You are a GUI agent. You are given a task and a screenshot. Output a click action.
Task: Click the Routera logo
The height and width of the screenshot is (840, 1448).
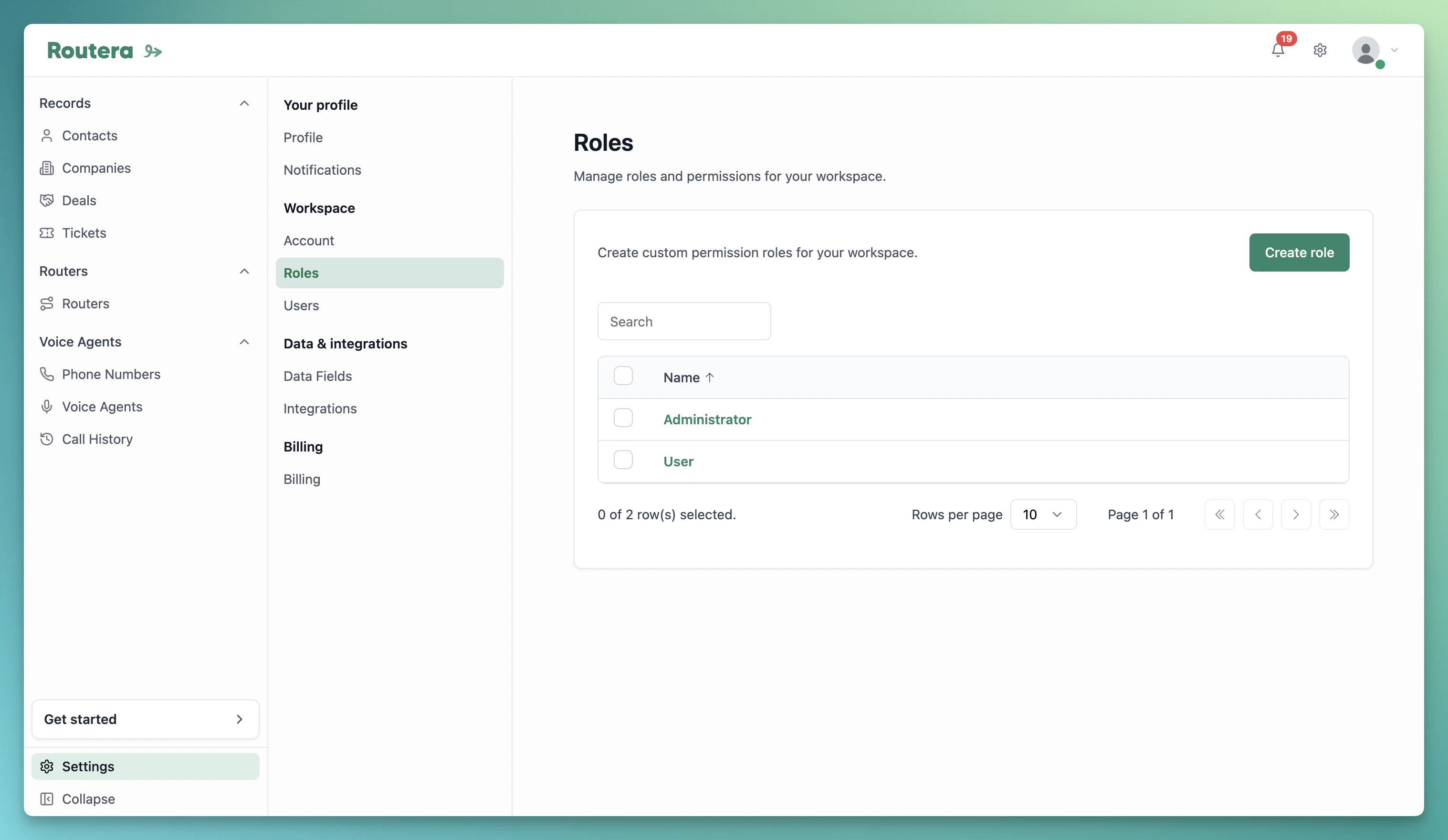(x=105, y=51)
